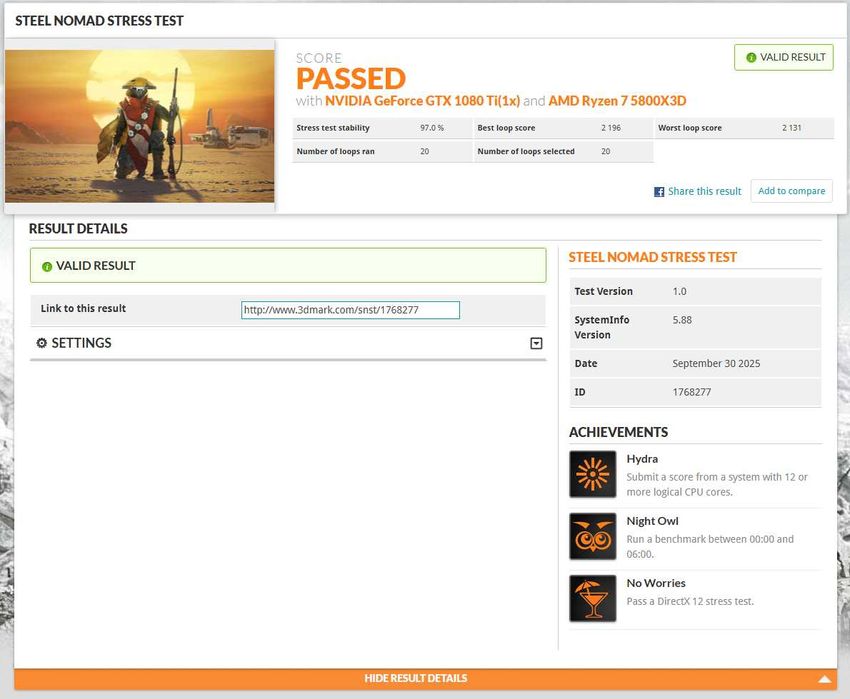Click the result link URL input field
This screenshot has width=850, height=699.
point(350,310)
